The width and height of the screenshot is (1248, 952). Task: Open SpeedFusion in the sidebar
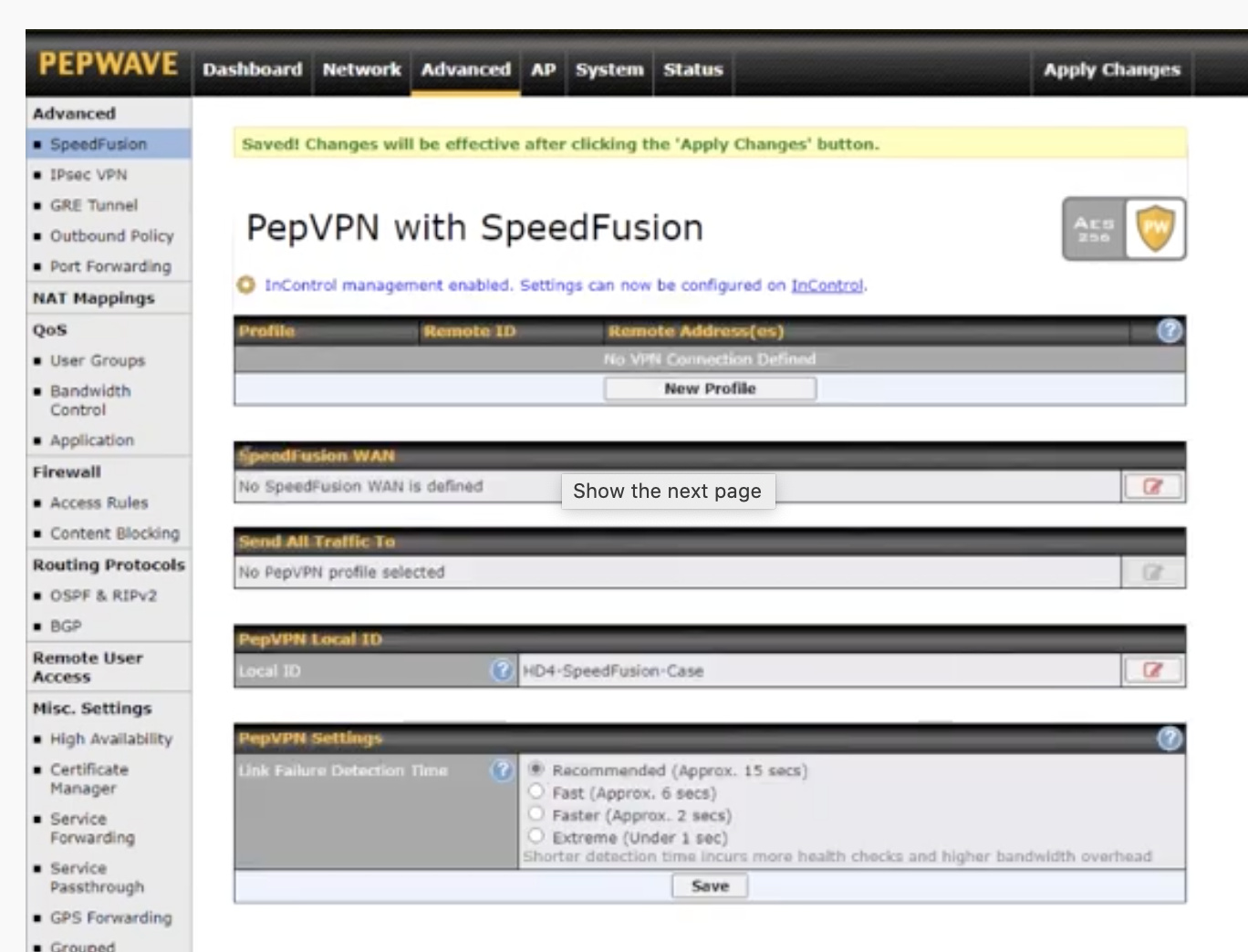[x=99, y=144]
